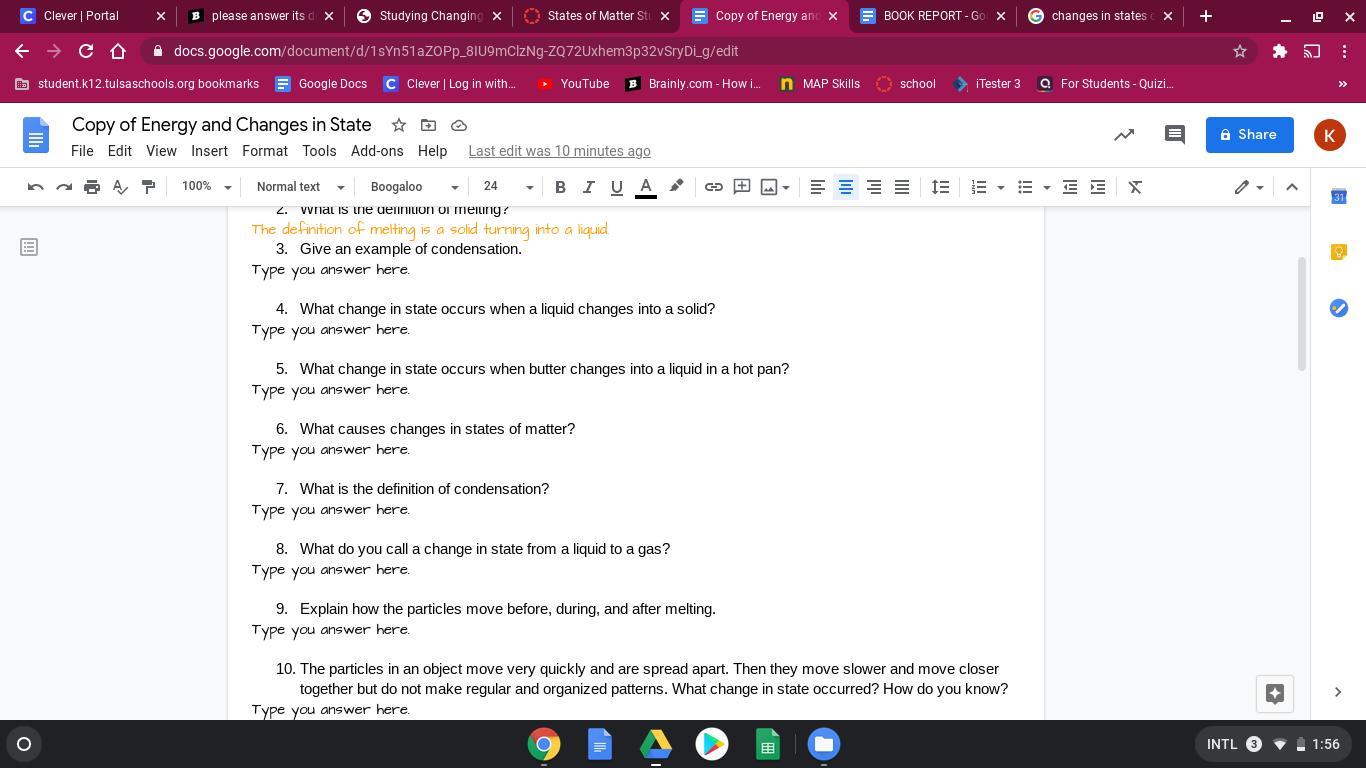Screen dimensions: 1366x768
Task: Open comment history
Action: [1175, 135]
